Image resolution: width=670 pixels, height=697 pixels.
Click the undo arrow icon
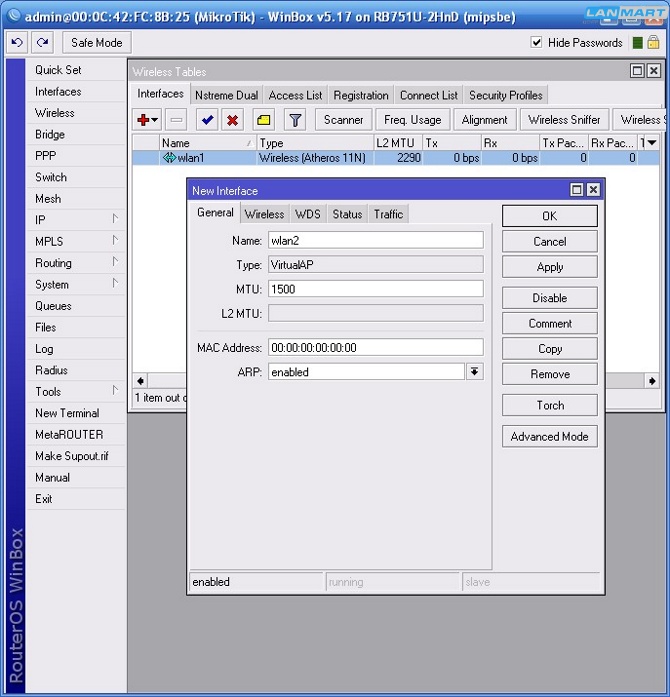(x=17, y=43)
